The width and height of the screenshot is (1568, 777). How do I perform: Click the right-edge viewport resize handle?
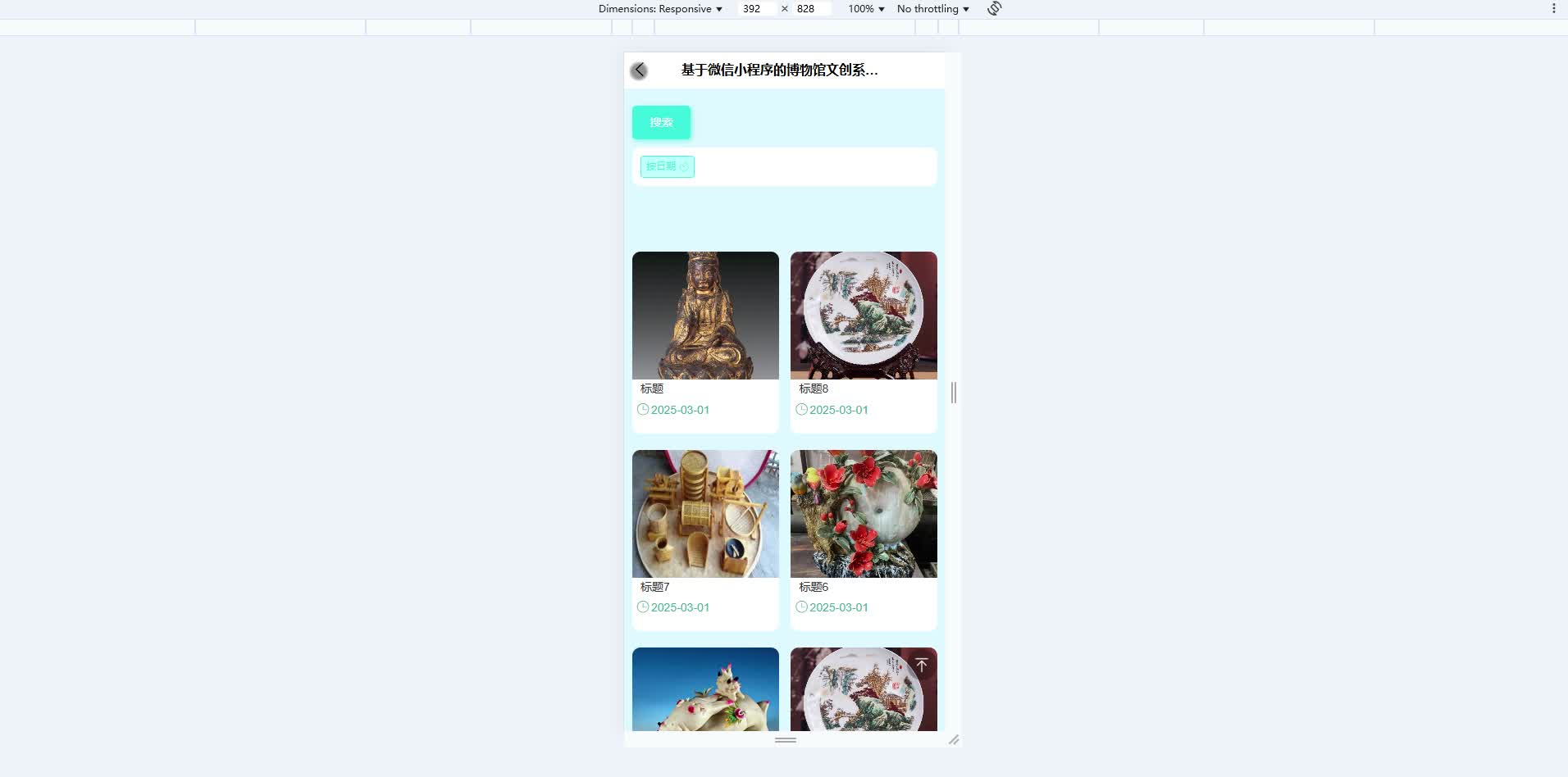tap(953, 393)
